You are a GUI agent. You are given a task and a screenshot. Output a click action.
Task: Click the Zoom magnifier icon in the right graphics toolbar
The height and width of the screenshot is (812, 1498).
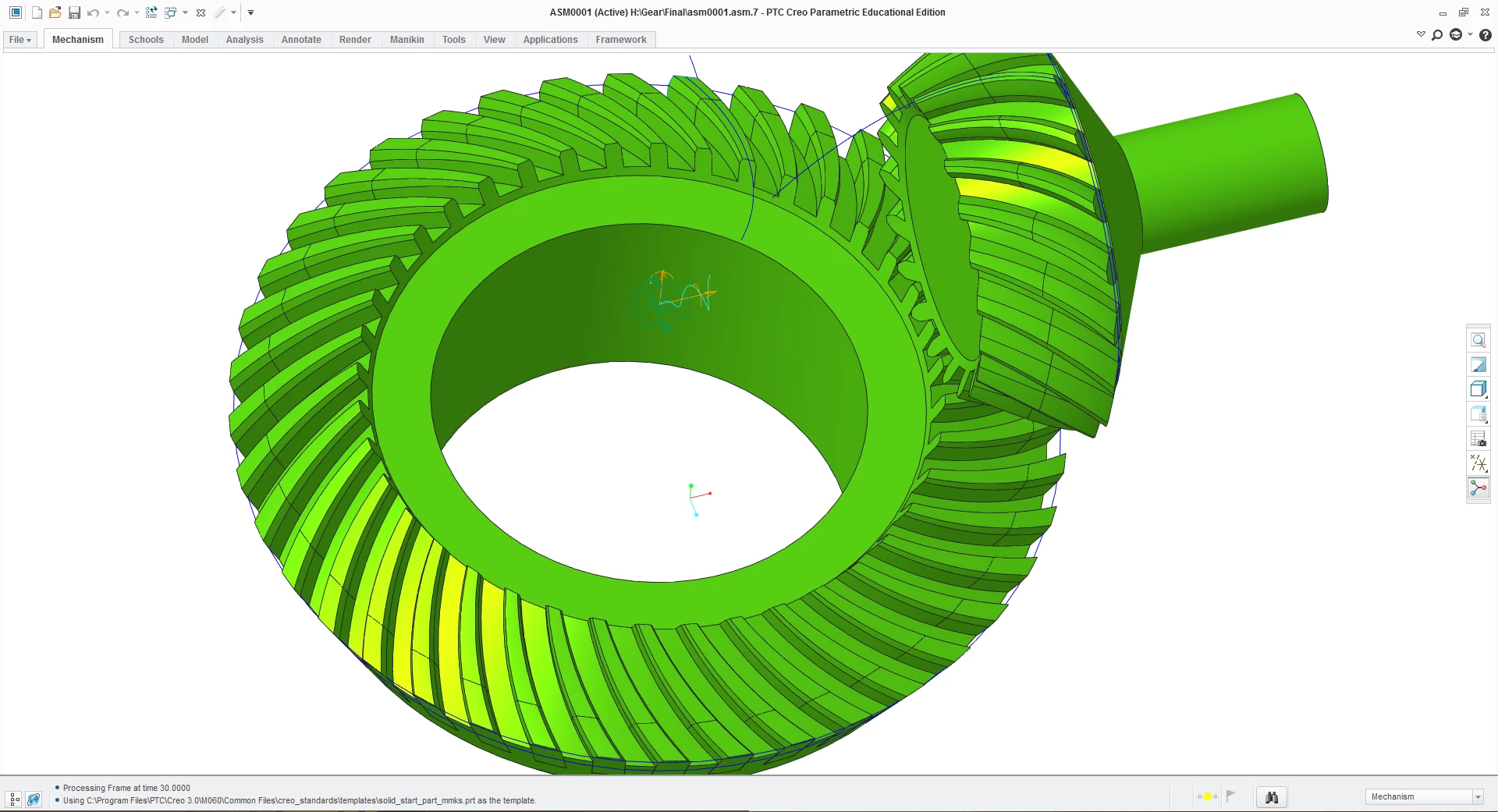pos(1478,340)
